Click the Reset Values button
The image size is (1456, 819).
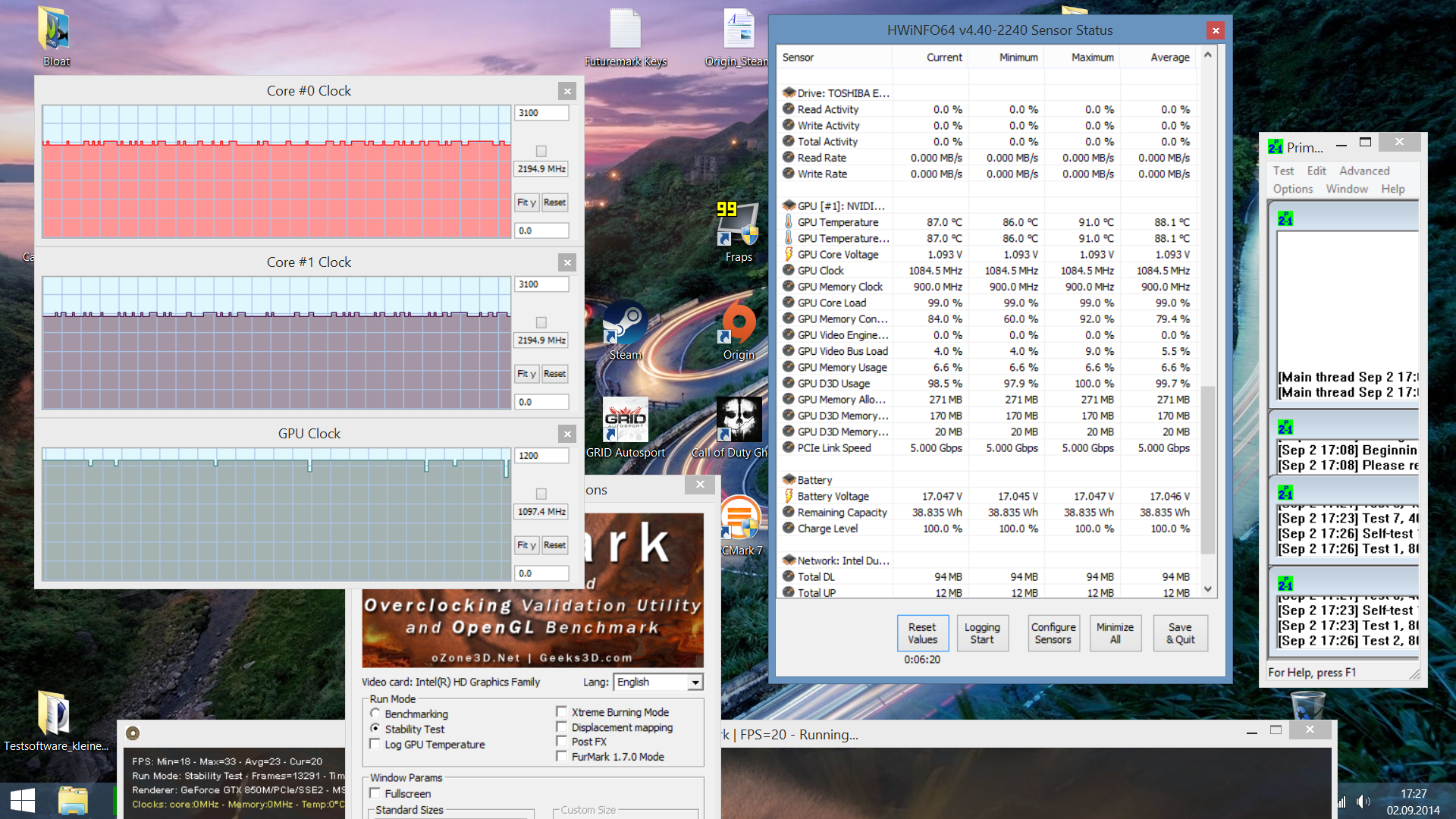tap(922, 633)
